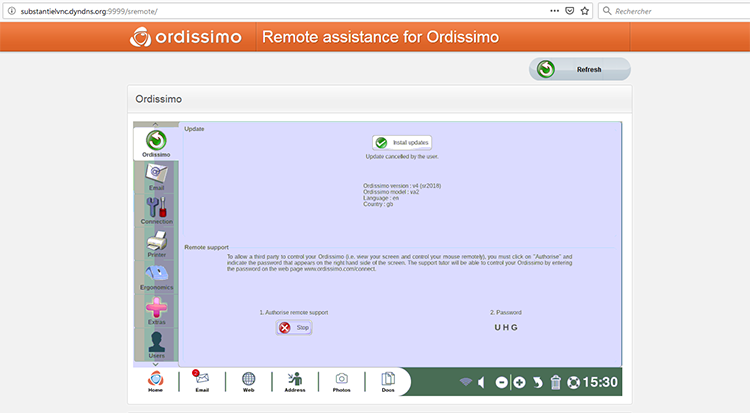Click the 'Ordissimo model' info line
Screen dimensions: 750x413
pos(391,192)
